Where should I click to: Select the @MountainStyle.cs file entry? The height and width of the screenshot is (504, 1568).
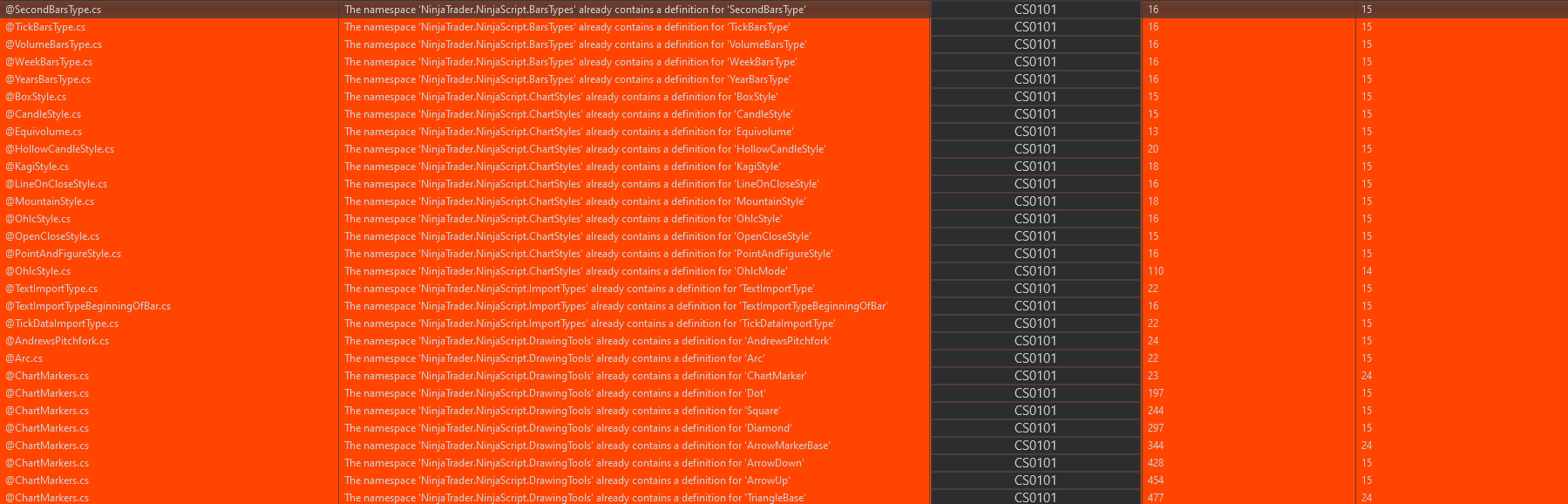pyautogui.click(x=50, y=201)
